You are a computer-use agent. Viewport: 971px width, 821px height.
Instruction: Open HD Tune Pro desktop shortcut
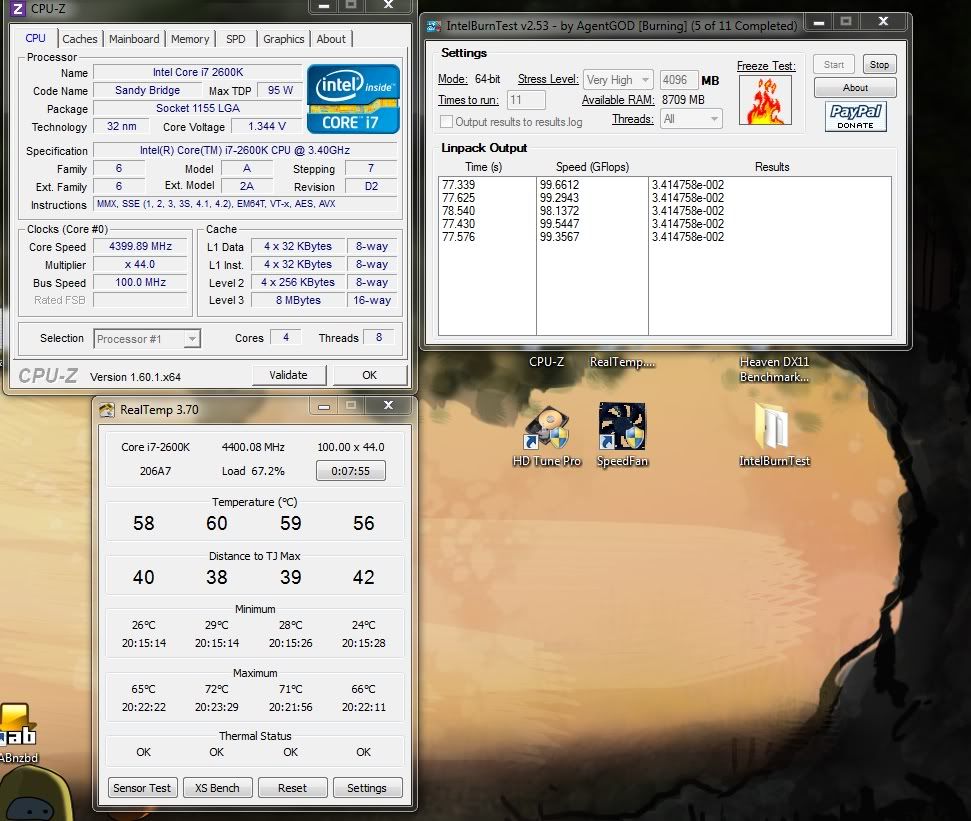point(547,435)
